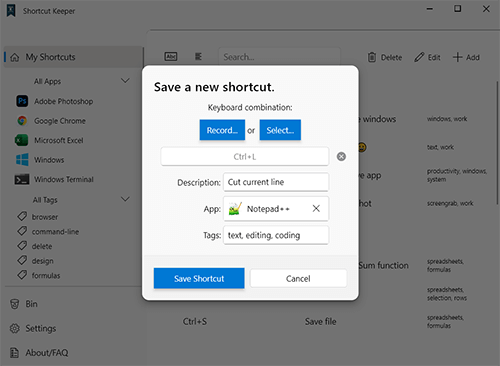Open My Shortcuts section

pyautogui.click(x=73, y=57)
